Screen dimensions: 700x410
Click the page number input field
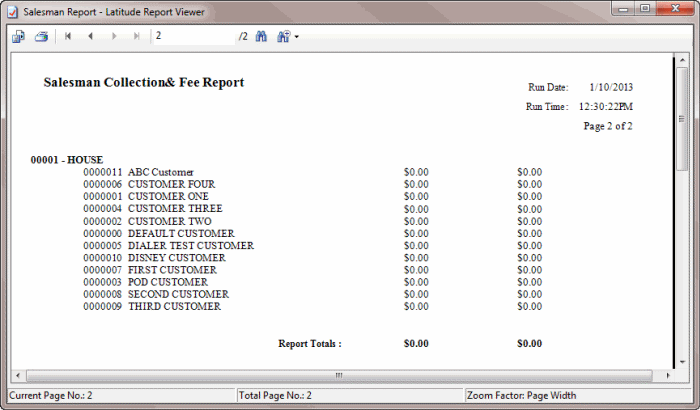click(193, 36)
